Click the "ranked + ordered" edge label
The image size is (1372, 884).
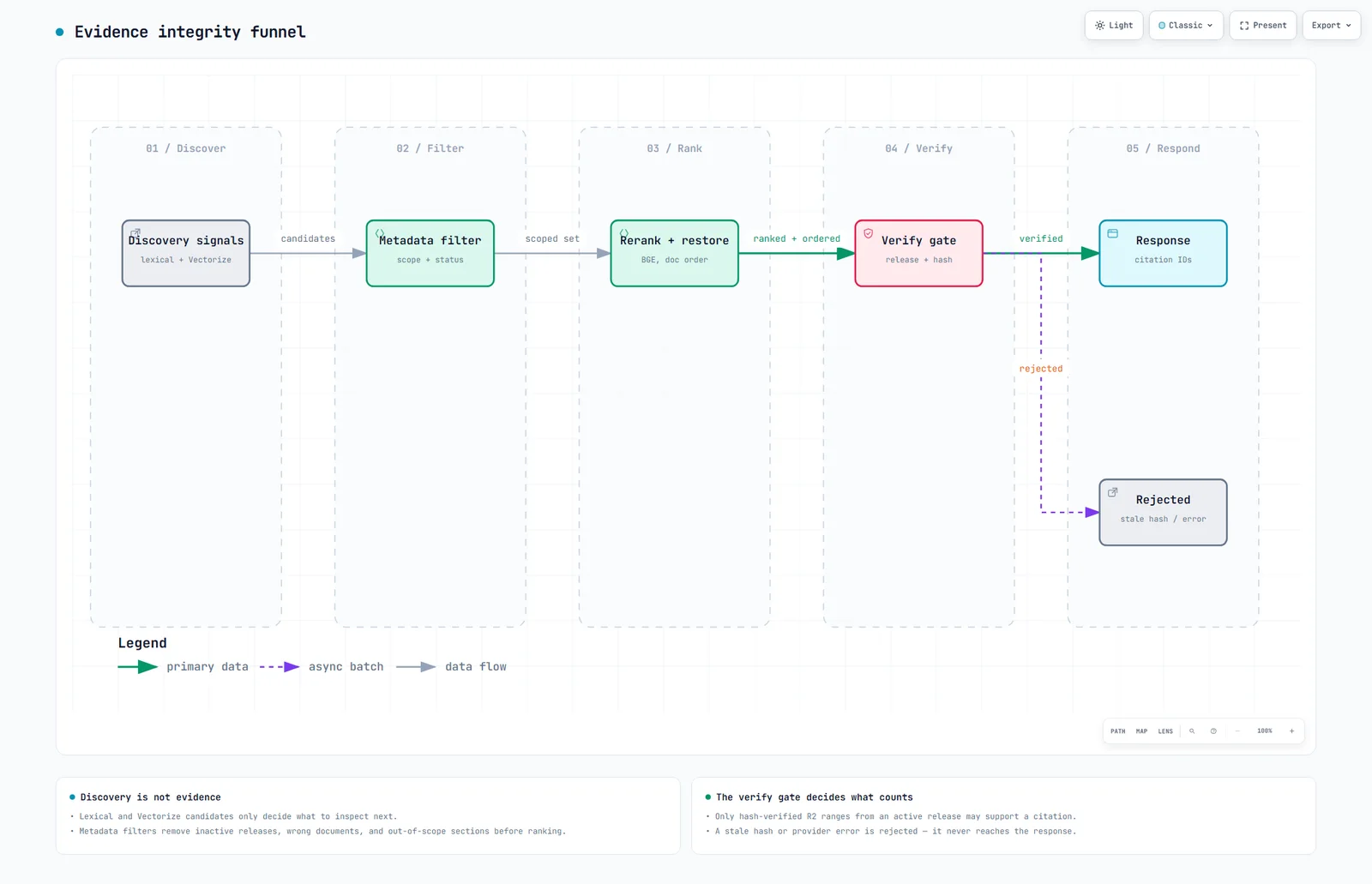[x=797, y=239]
